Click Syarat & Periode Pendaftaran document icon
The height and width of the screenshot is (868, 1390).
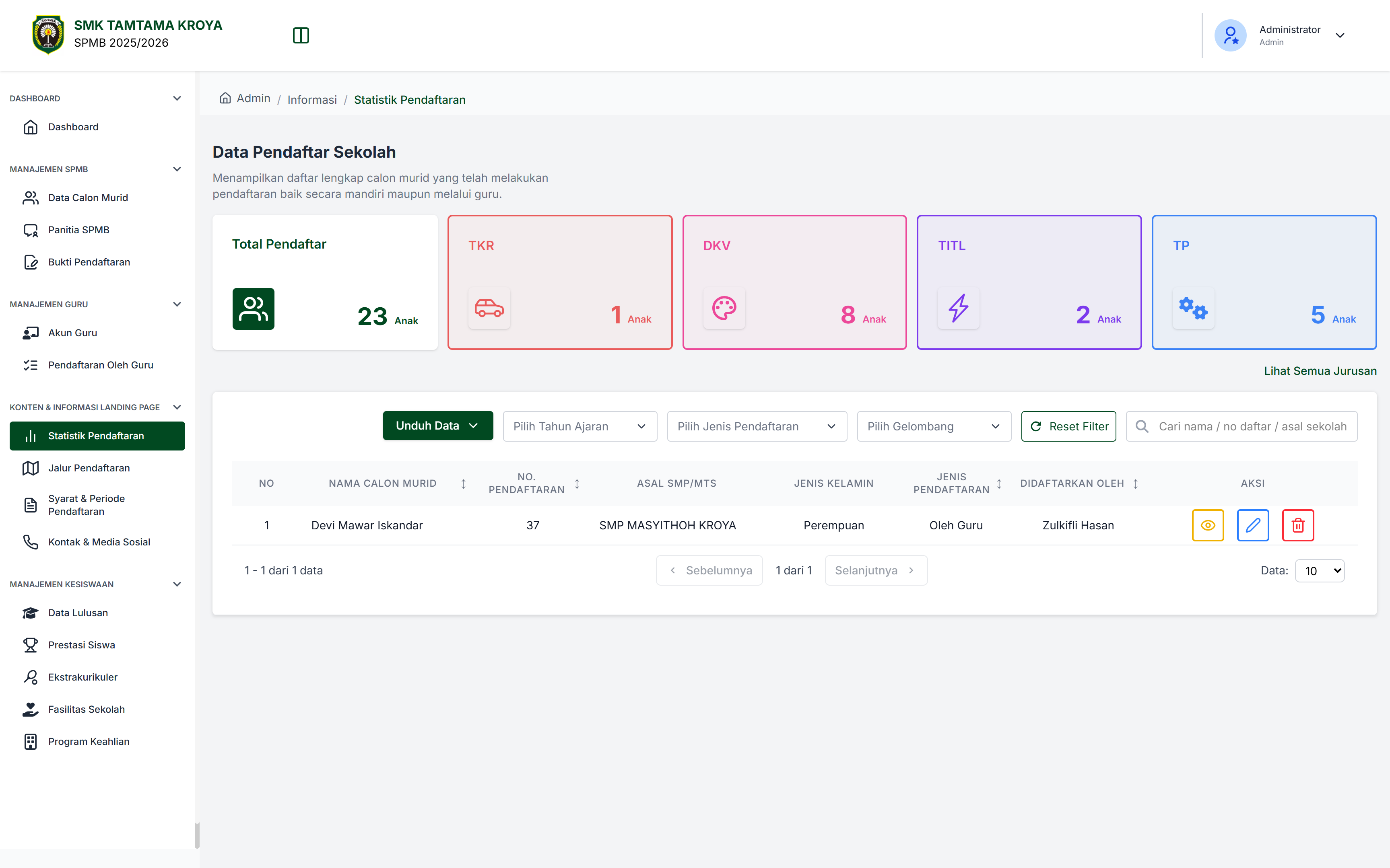click(x=31, y=505)
